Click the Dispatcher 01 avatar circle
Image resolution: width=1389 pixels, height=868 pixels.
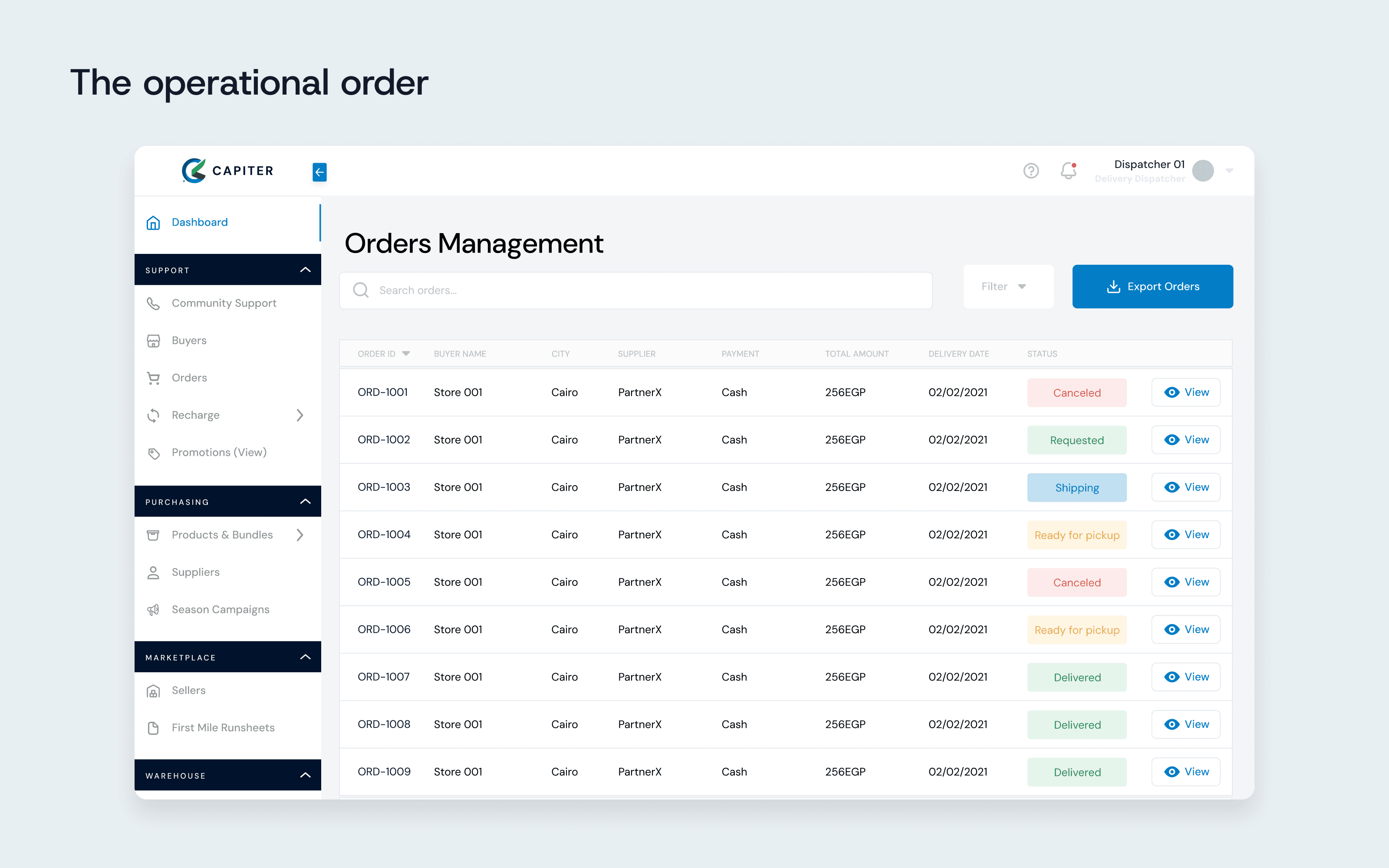1202,171
